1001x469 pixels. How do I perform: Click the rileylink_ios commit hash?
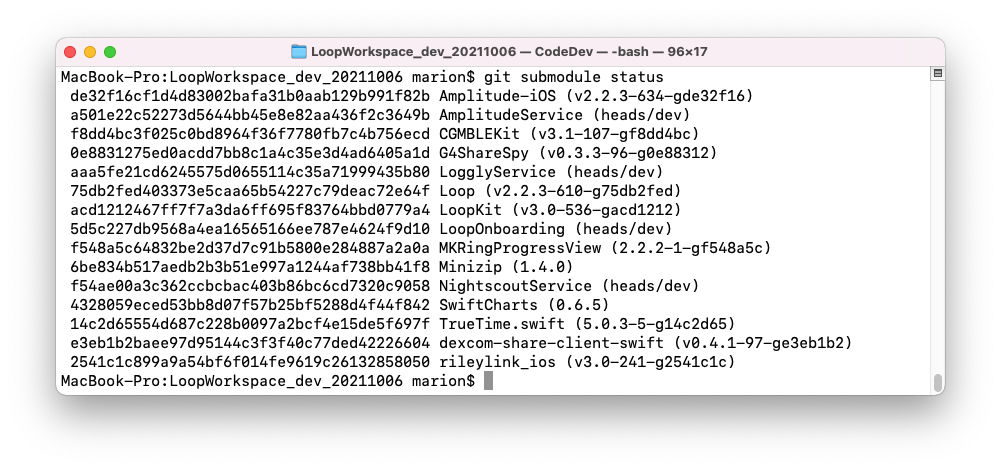250,362
